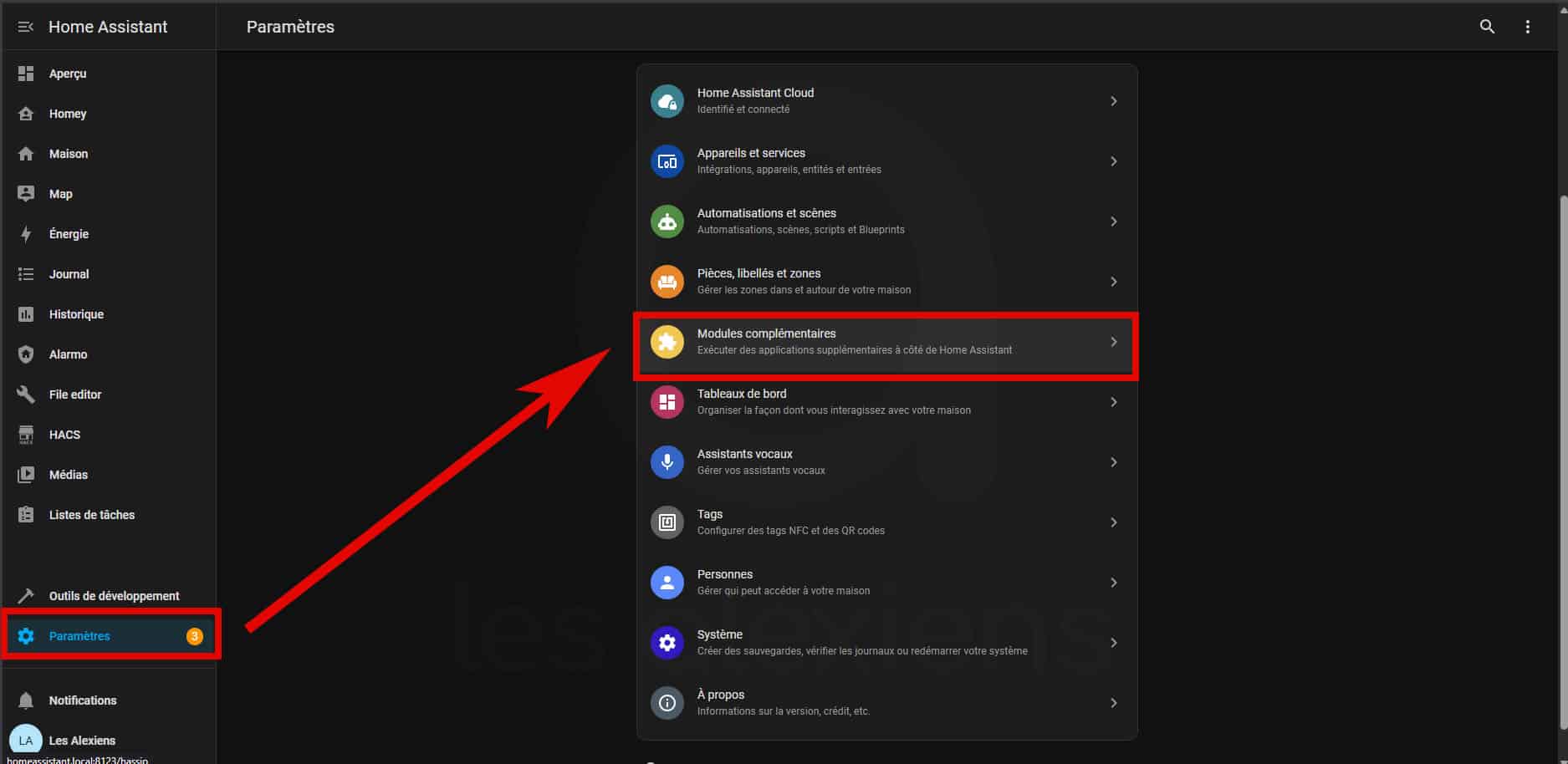
Task: Click the Homey sidebar icon
Action: coord(26,114)
